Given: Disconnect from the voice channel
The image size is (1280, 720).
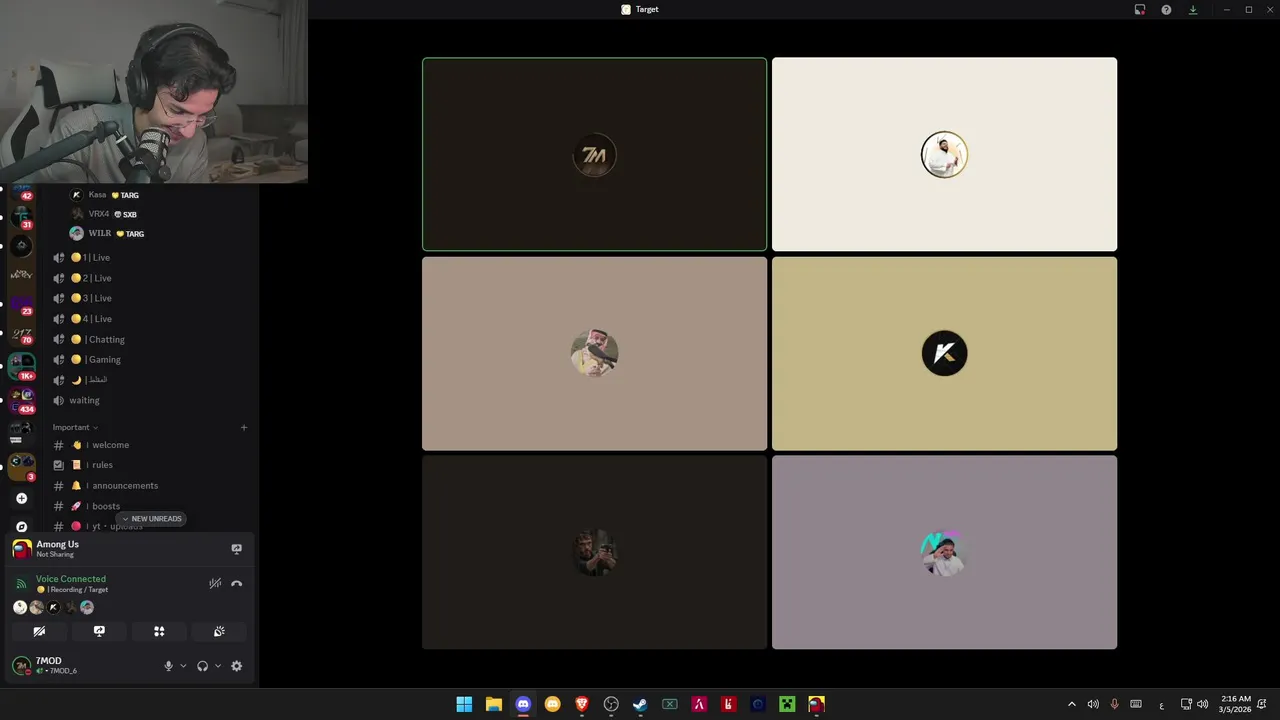Looking at the screenshot, I should 236,584.
